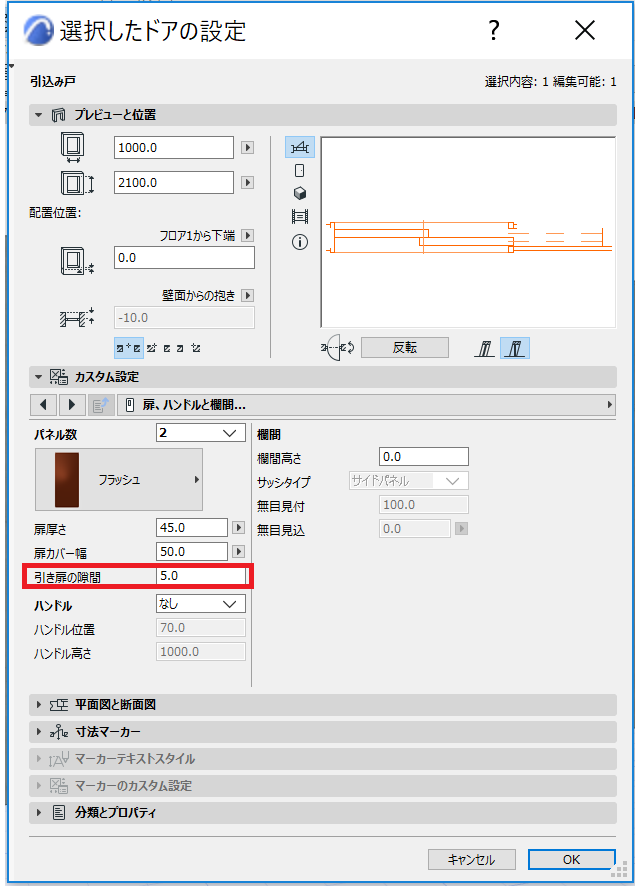Select front elevation preview icon
The image size is (640, 887).
(300, 171)
